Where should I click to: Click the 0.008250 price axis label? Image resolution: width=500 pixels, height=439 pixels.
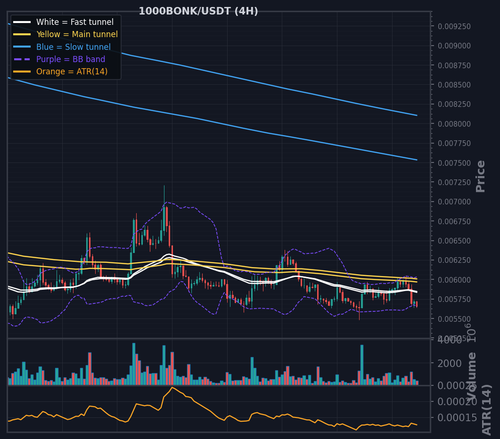454,104
